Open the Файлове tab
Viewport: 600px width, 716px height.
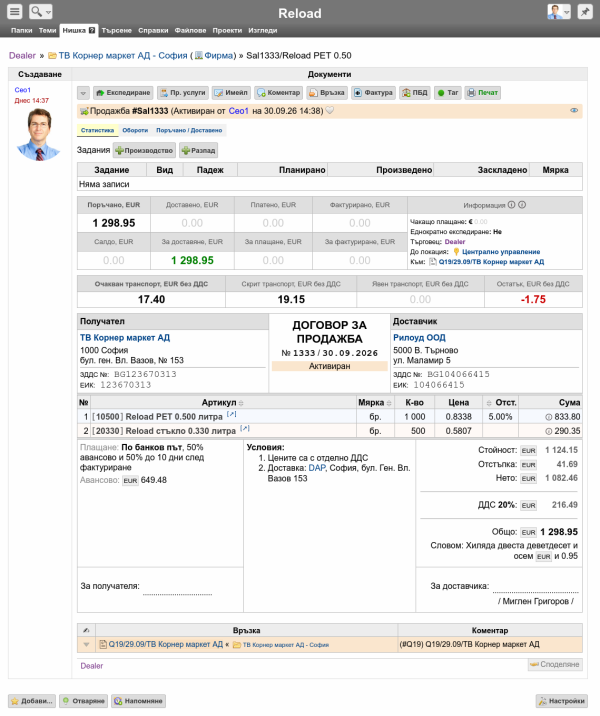click(x=190, y=30)
